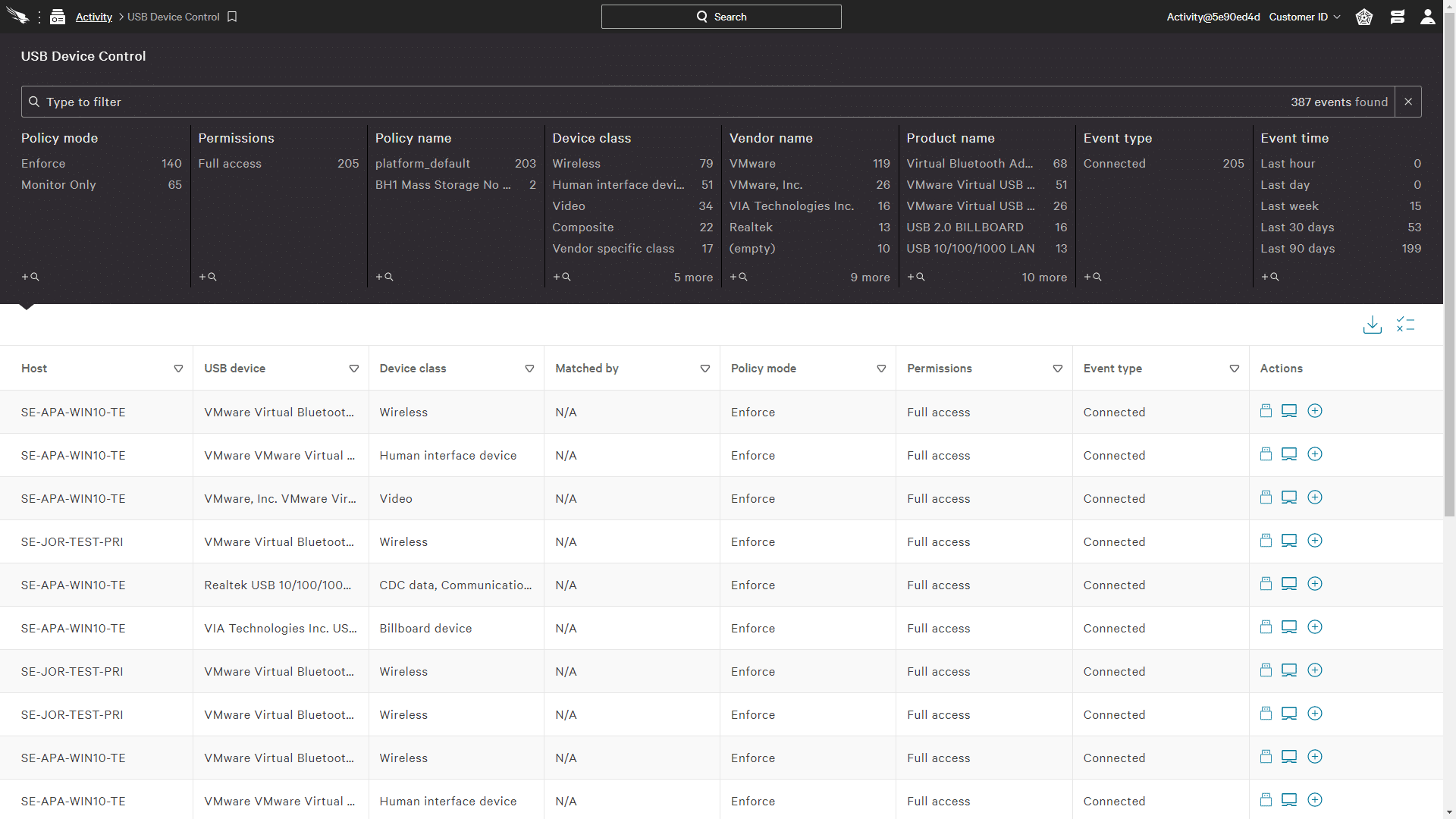Click plus circle icon in Video row

(x=1315, y=497)
